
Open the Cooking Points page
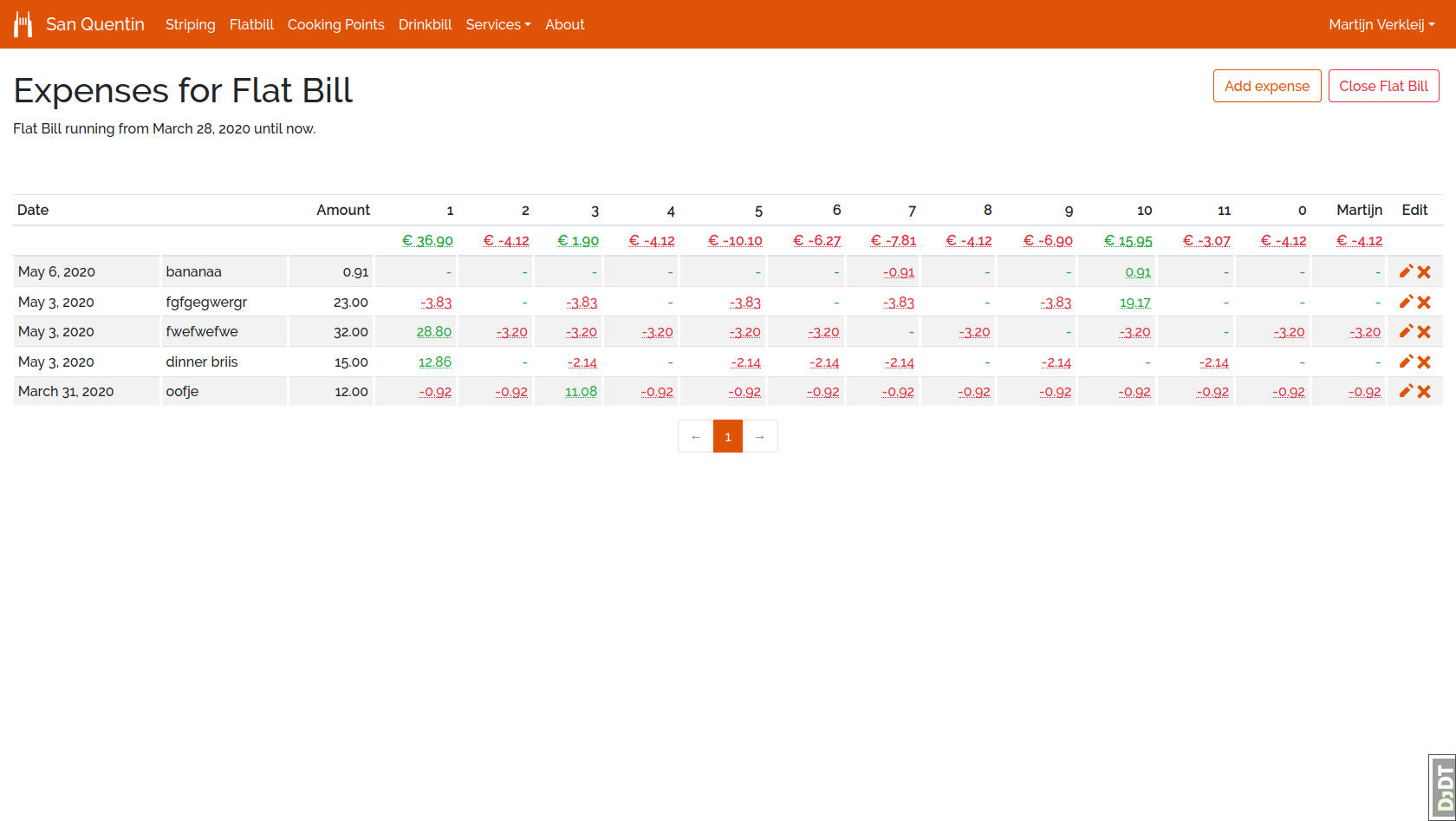click(x=335, y=24)
